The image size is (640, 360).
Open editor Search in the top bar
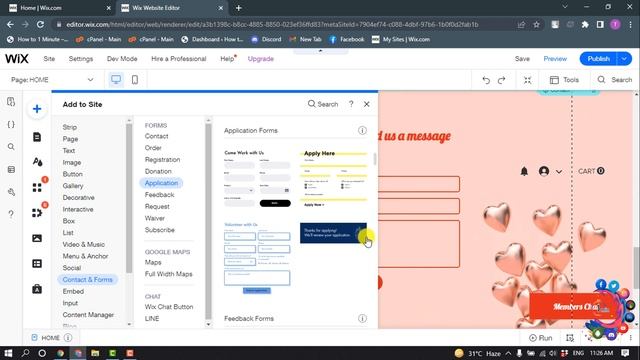pyautogui.click(x=615, y=80)
